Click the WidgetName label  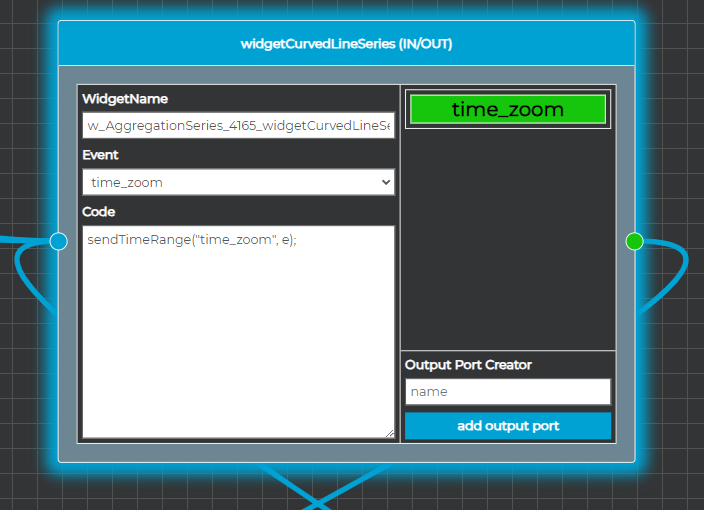coord(125,99)
